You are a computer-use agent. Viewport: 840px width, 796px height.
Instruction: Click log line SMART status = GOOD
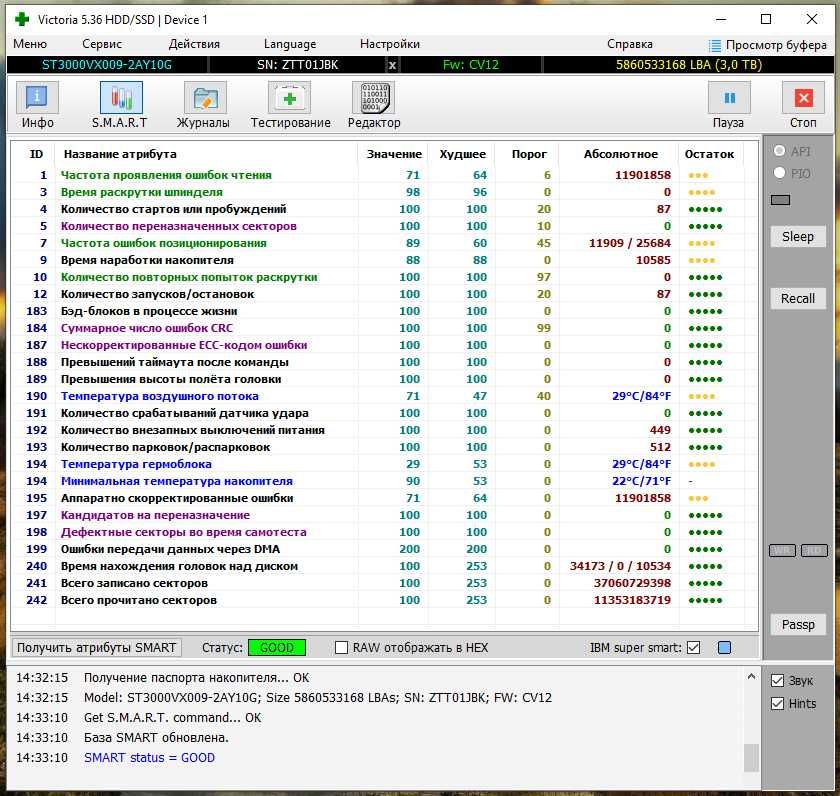click(x=149, y=757)
